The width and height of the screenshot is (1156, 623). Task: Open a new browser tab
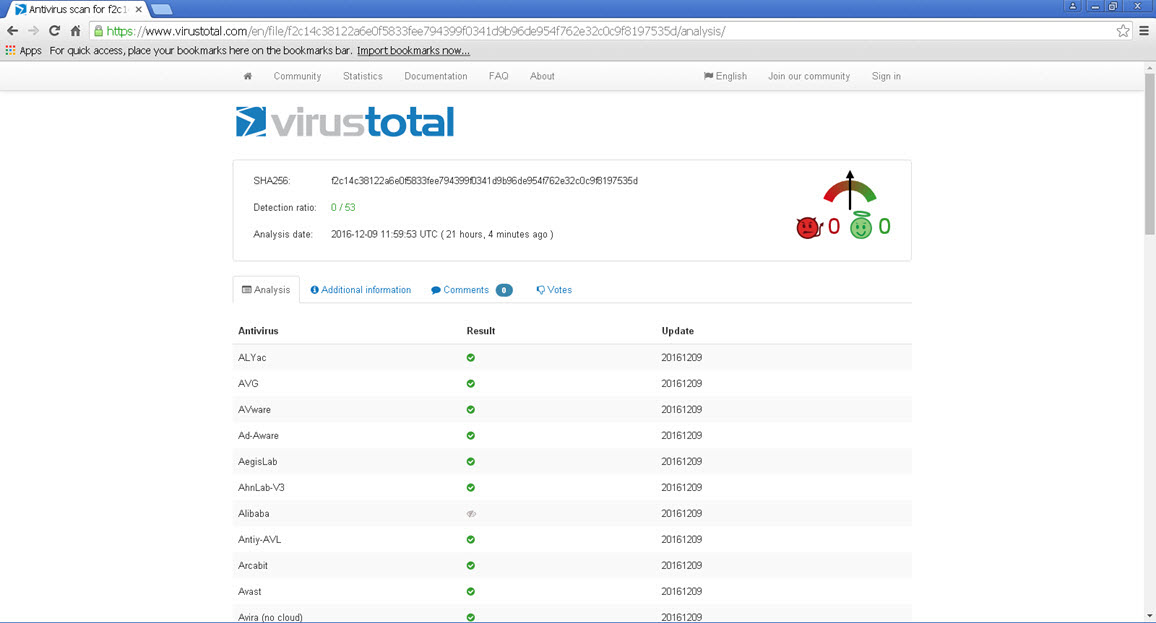click(161, 10)
